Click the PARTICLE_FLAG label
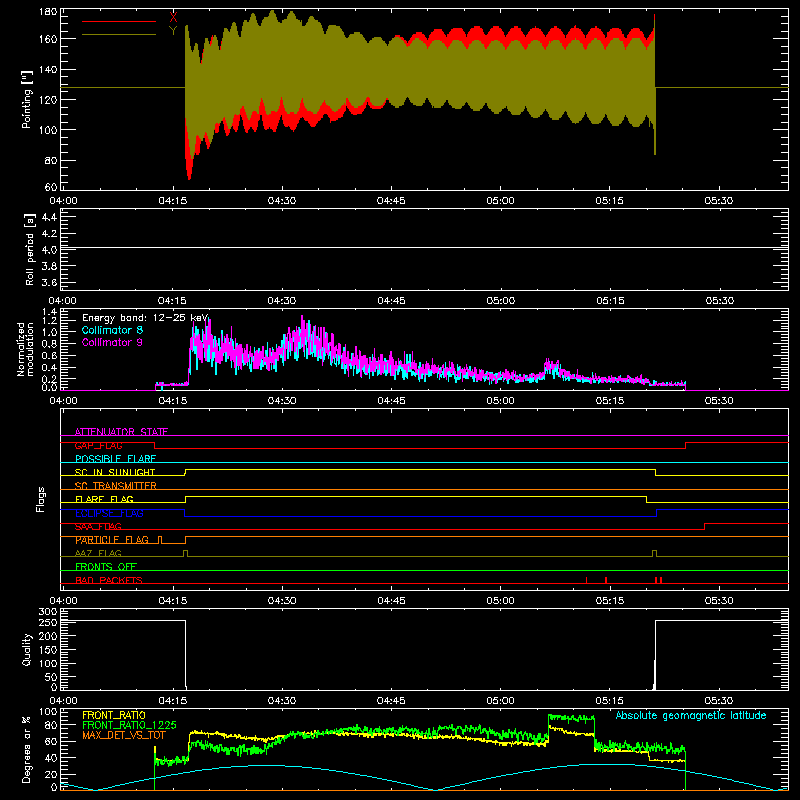The image size is (800, 800). pyautogui.click(x=112, y=540)
